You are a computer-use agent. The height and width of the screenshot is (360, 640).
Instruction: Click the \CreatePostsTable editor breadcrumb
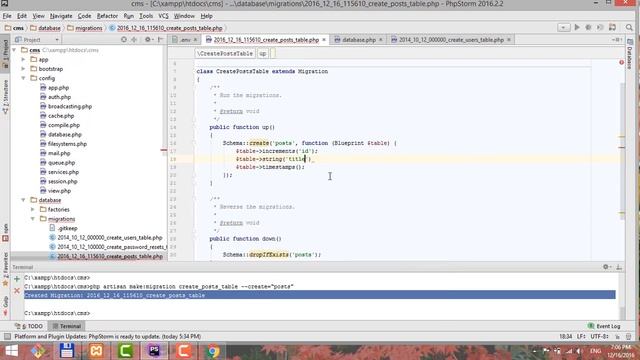[225, 53]
